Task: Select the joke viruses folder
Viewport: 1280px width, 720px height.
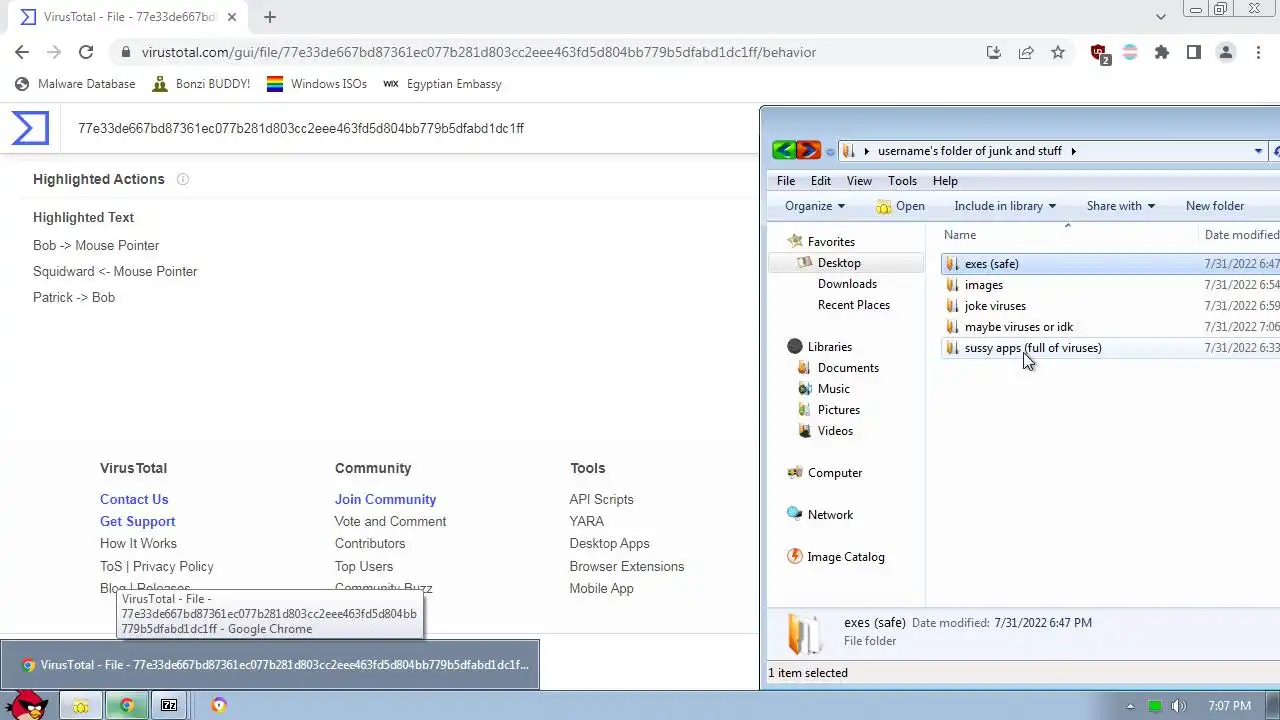Action: [x=995, y=306]
